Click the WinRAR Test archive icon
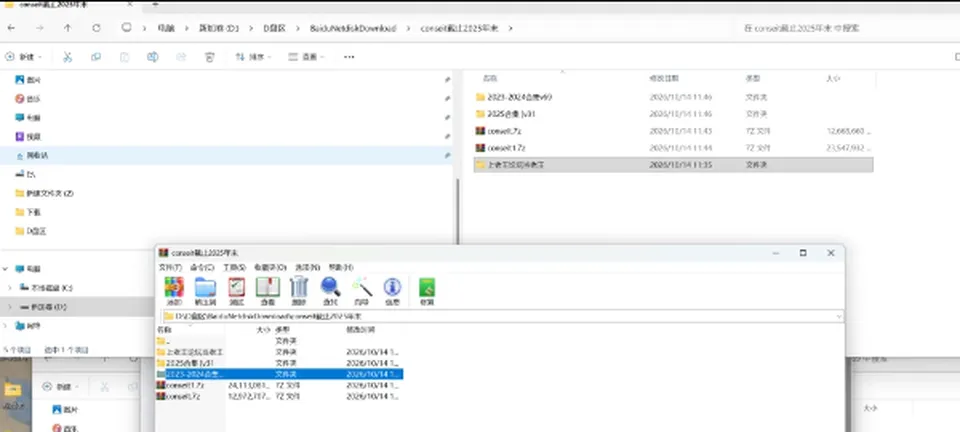The height and width of the screenshot is (432, 960). [236, 288]
